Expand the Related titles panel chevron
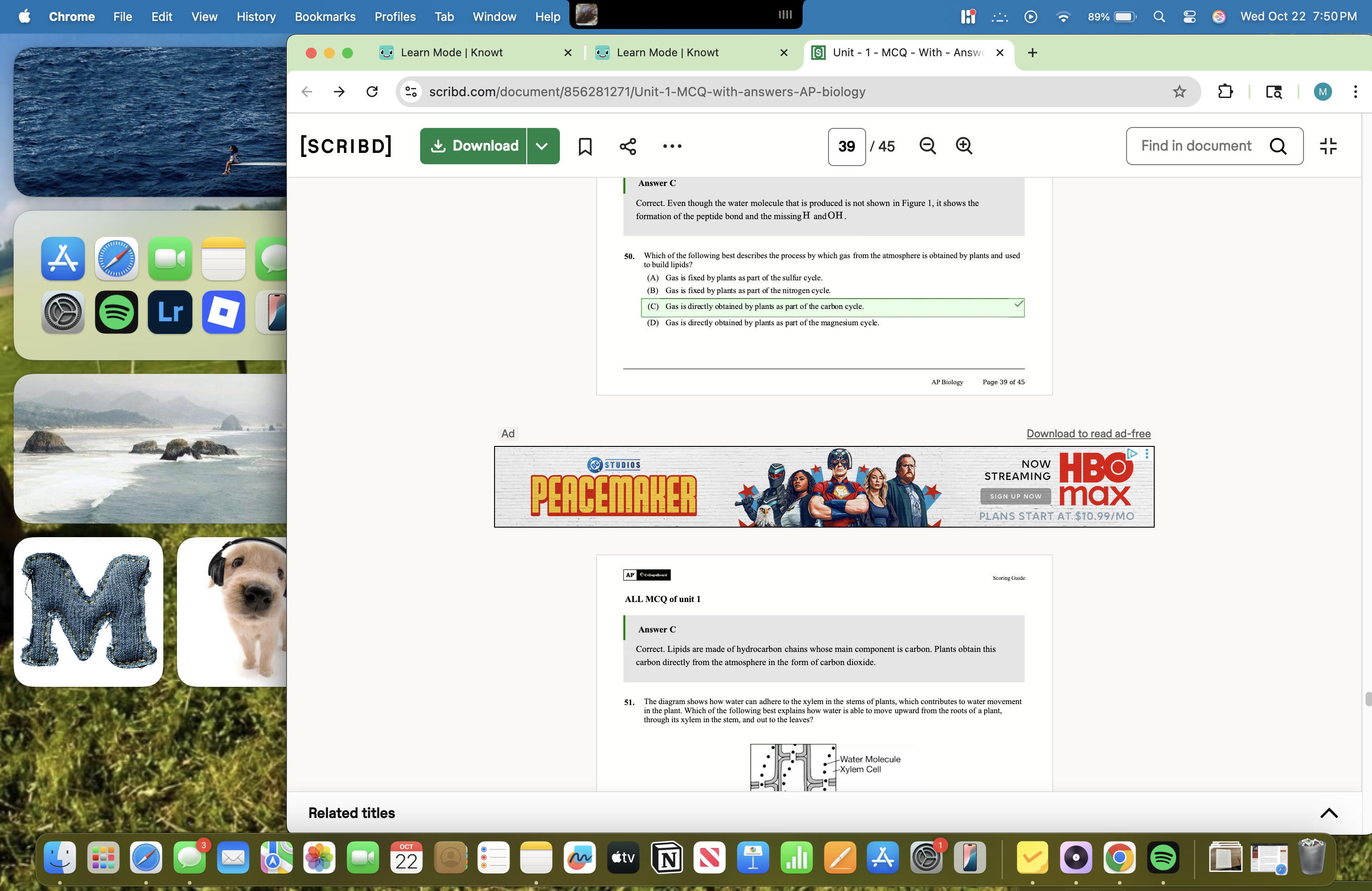This screenshot has height=891, width=1372. click(x=1329, y=813)
